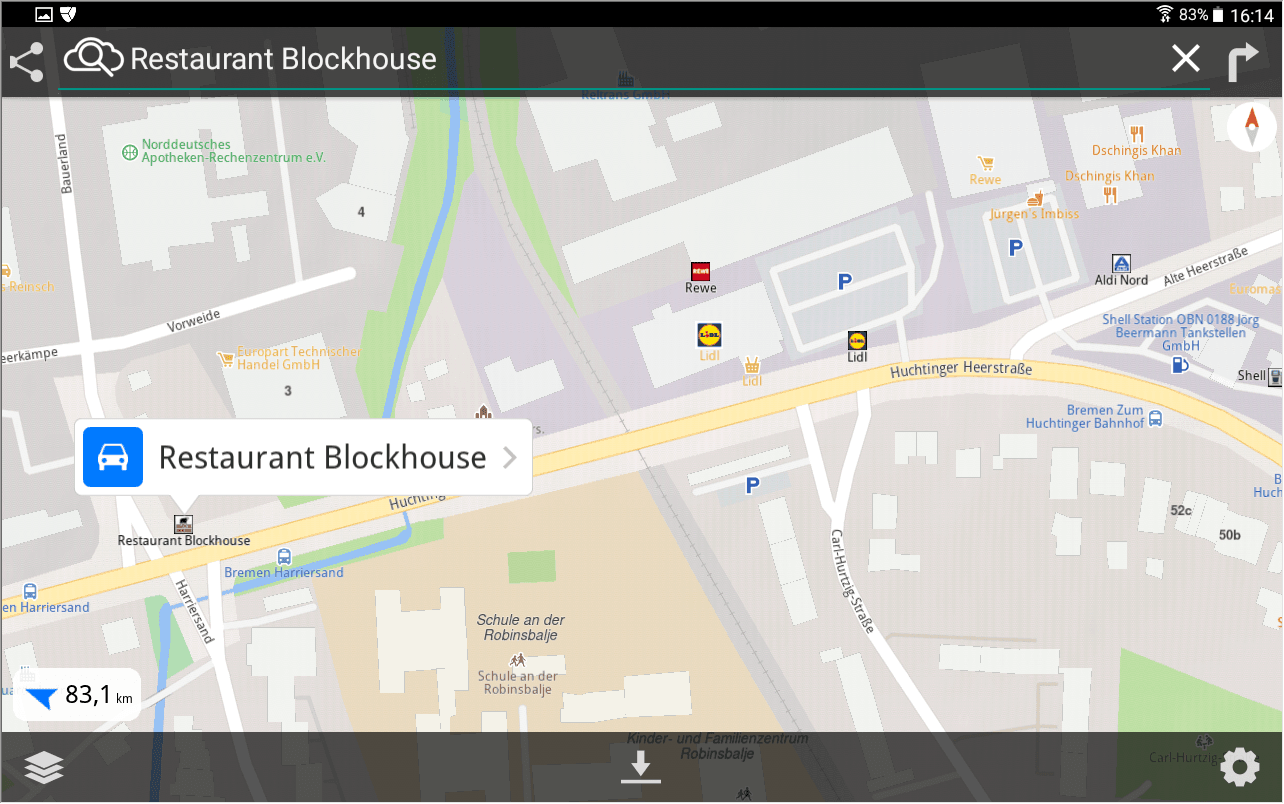The width and height of the screenshot is (1284, 804).
Task: Click the Vorweide street label
Action: pos(194,322)
